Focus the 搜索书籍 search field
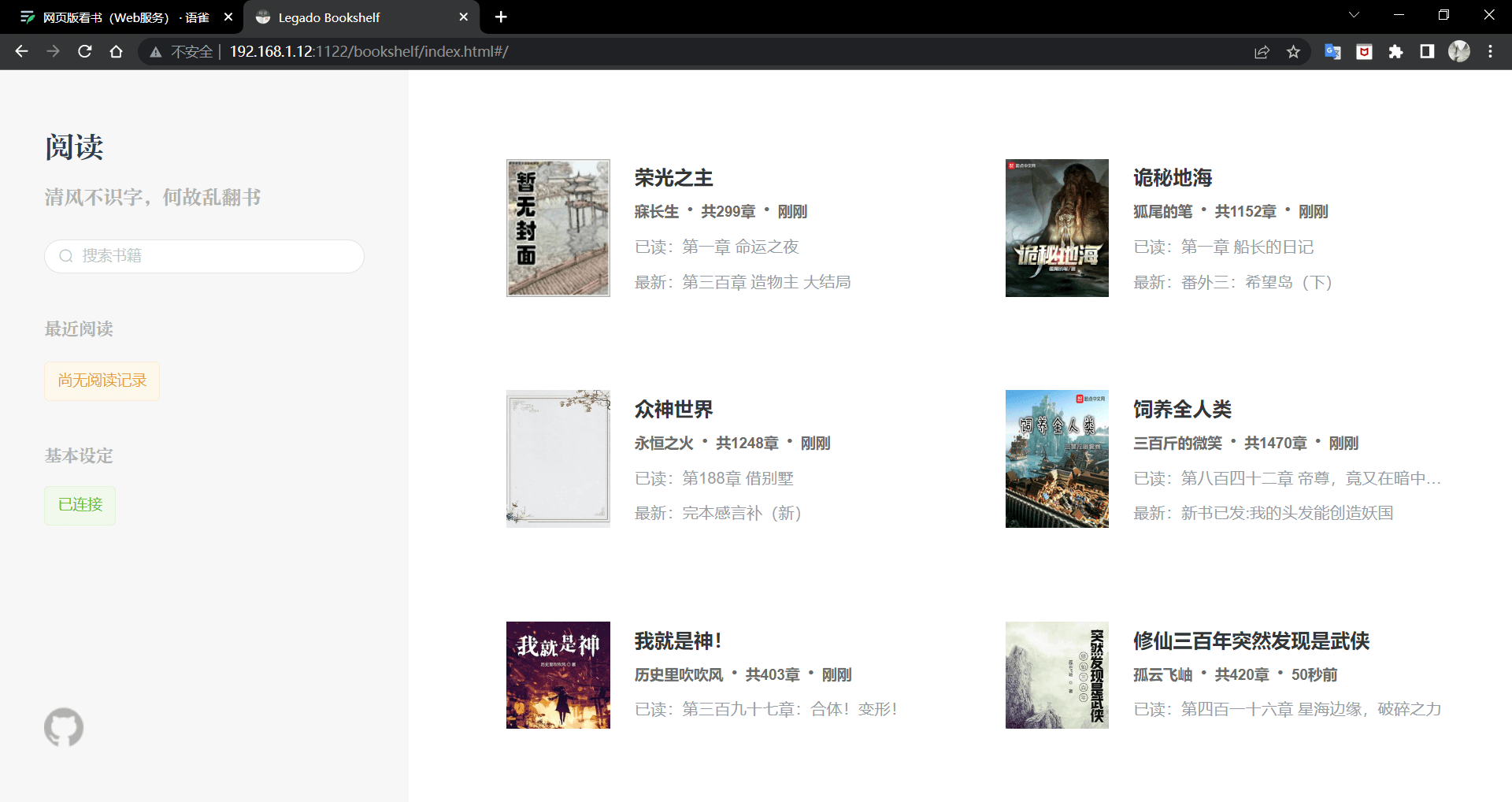The image size is (1512, 802). point(204,256)
